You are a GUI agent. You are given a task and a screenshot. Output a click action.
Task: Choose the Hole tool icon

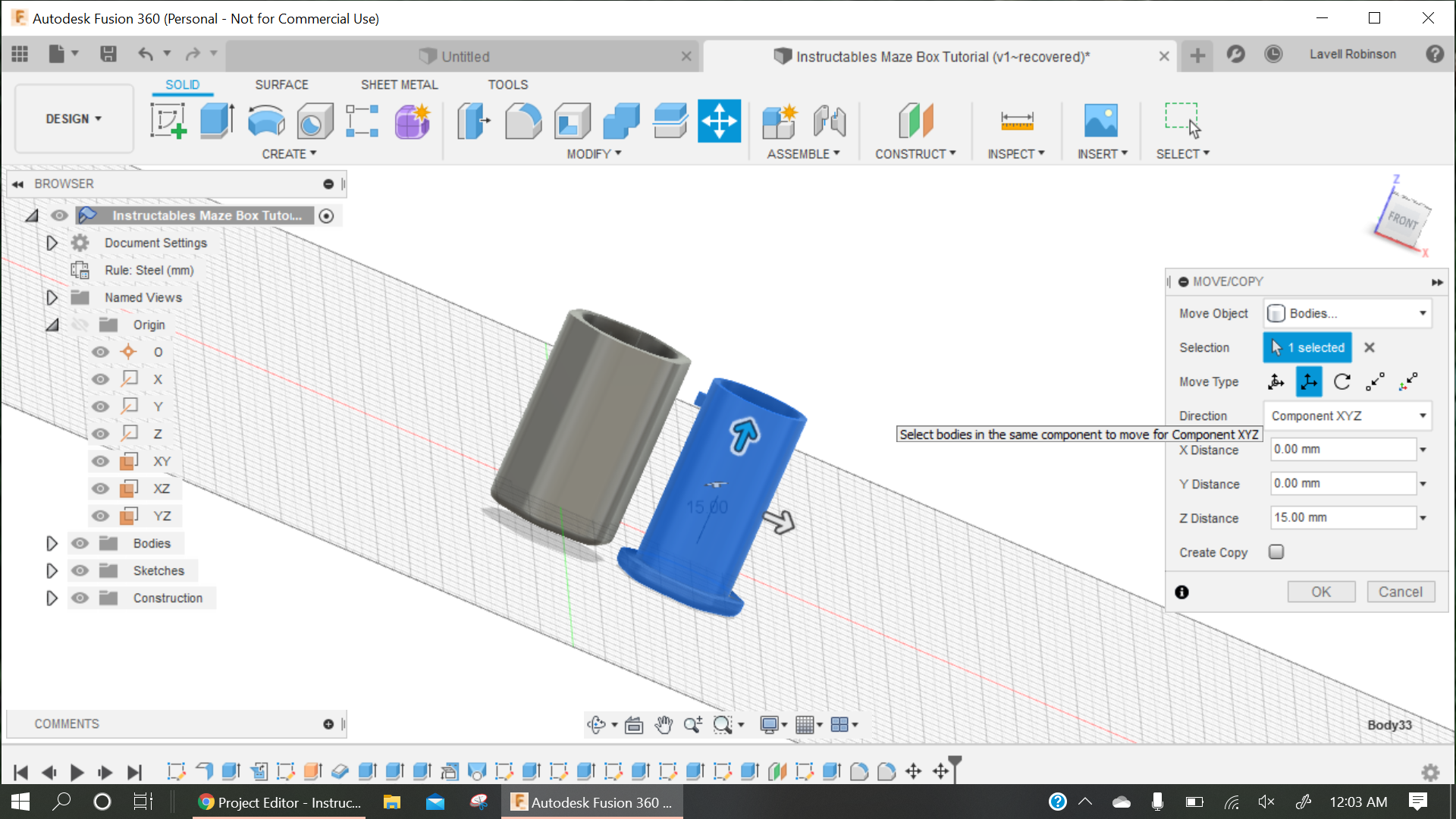[x=315, y=121]
